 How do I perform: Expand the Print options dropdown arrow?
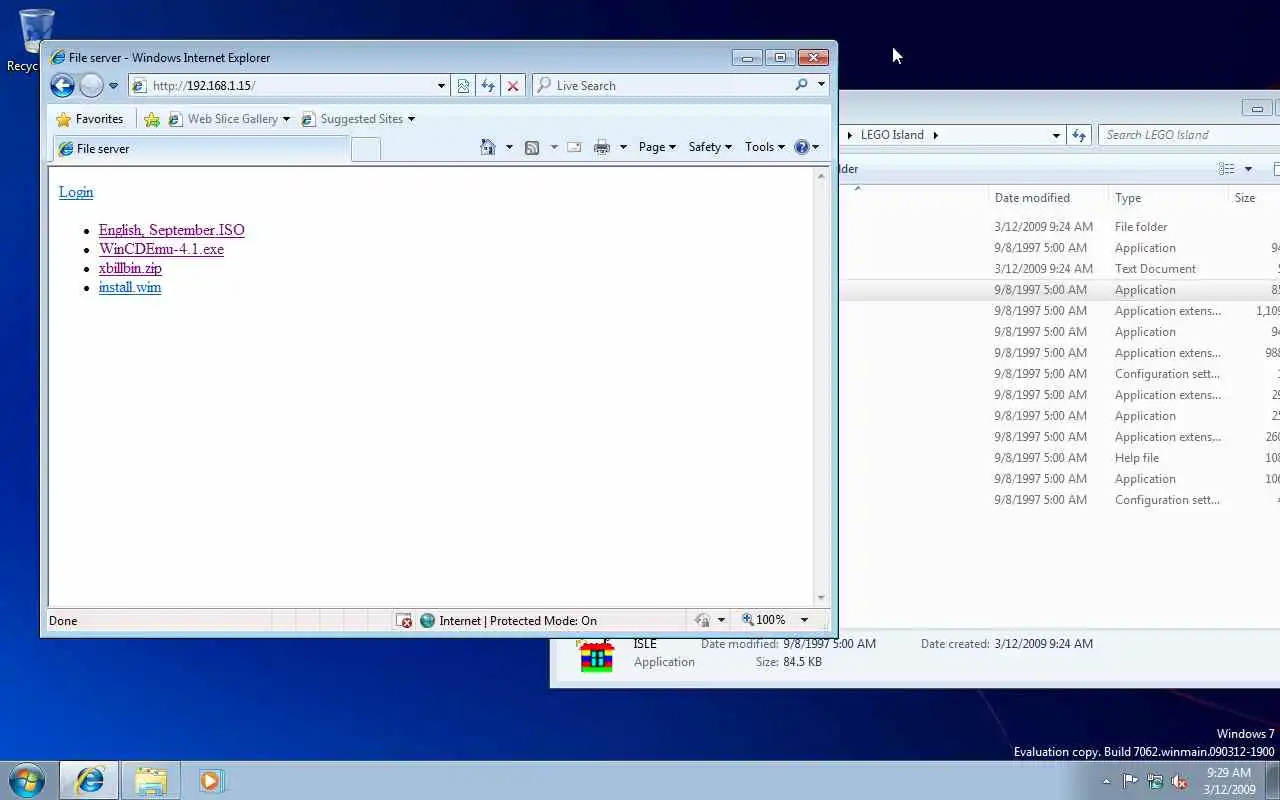[623, 147]
